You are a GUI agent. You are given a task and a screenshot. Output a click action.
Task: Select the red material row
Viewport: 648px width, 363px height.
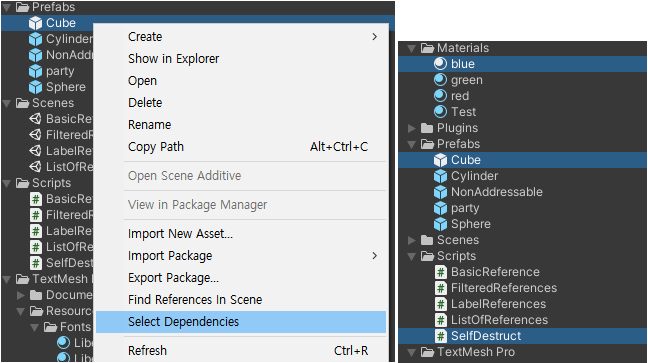point(522,96)
